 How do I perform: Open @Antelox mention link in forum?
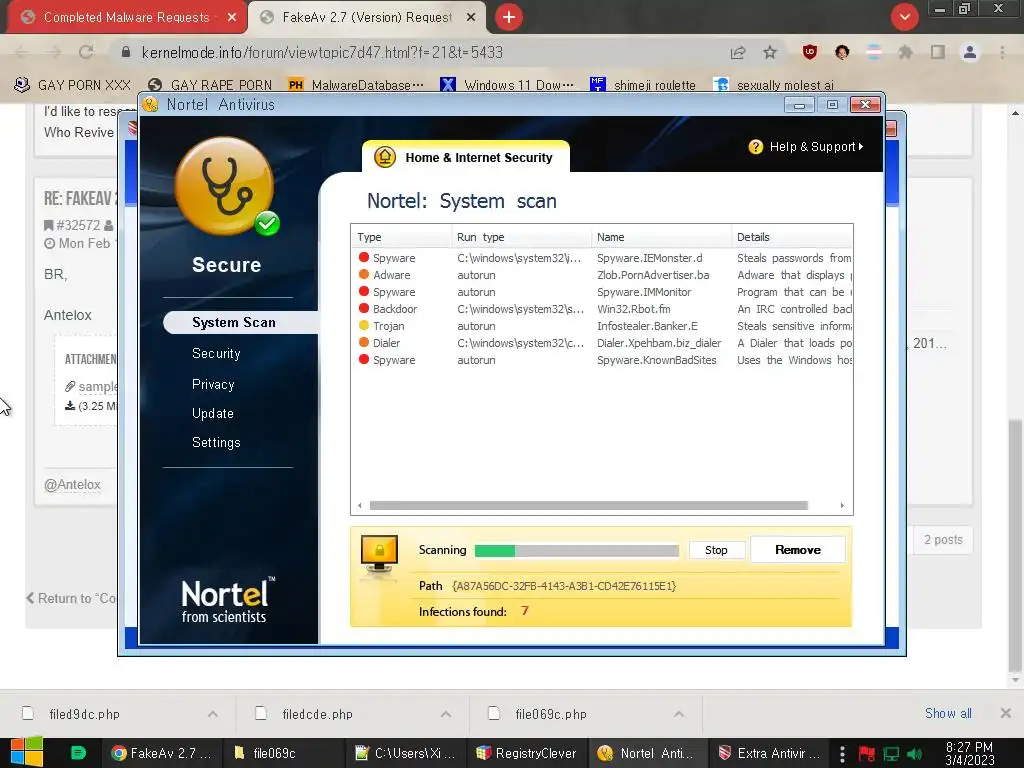coord(72,485)
